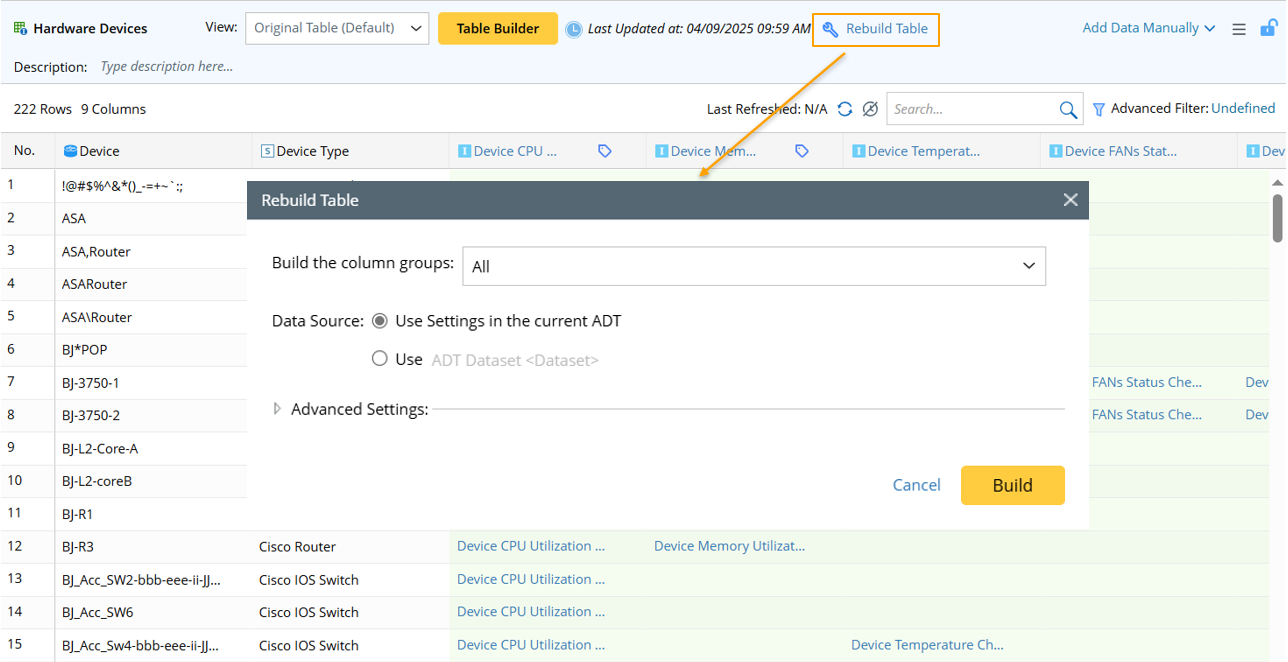
Task: Click the table's vertical scrollbar thumb
Action: [x=1277, y=217]
